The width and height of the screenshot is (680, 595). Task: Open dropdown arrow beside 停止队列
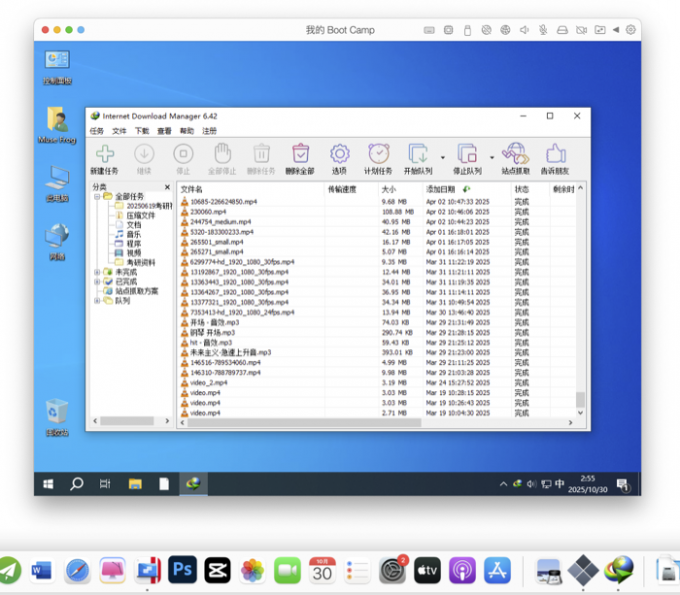pyautogui.click(x=491, y=157)
